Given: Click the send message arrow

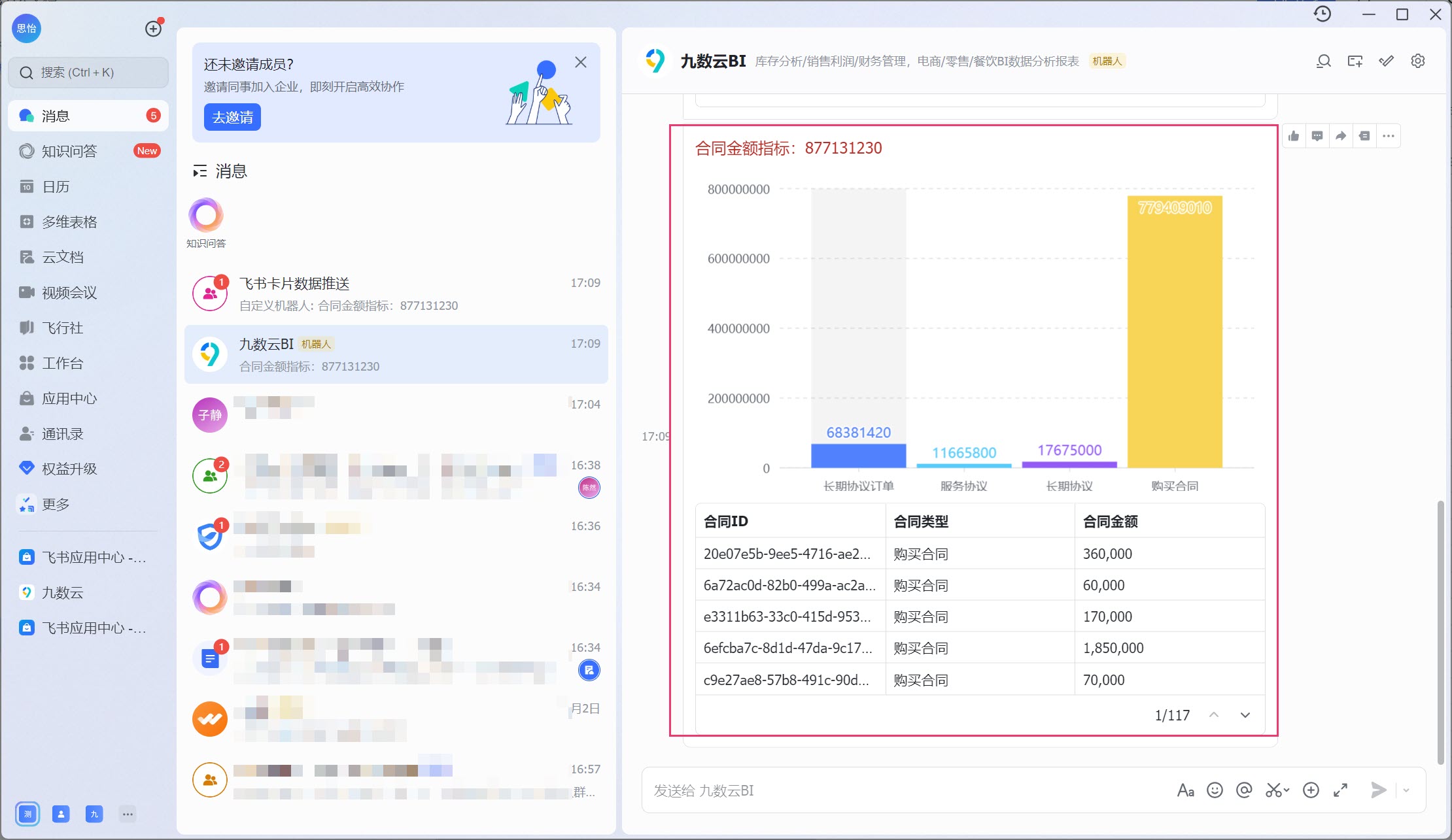Looking at the screenshot, I should click(1379, 790).
